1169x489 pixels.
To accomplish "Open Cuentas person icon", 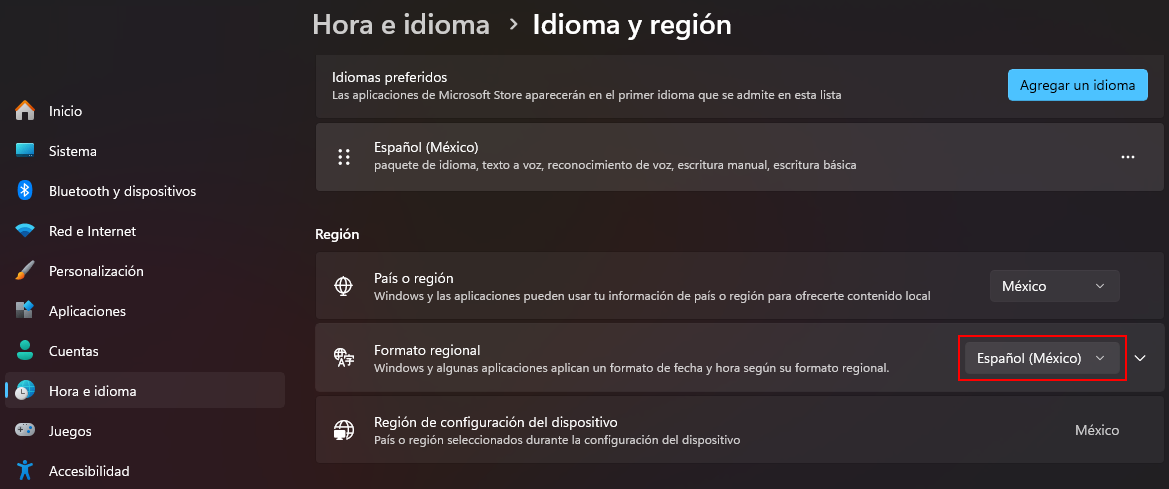I will (x=25, y=350).
